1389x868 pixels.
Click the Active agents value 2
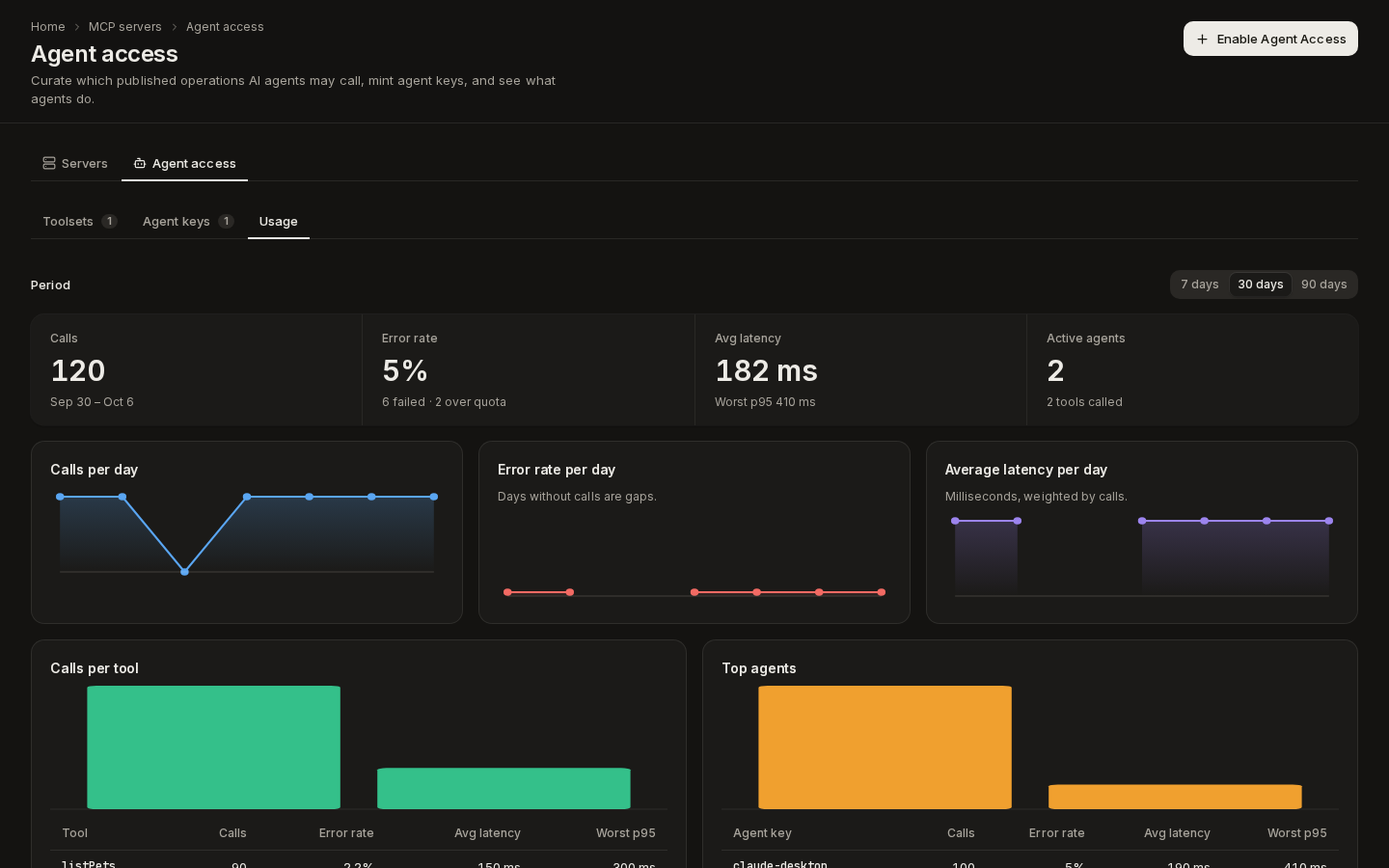pos(1055,370)
